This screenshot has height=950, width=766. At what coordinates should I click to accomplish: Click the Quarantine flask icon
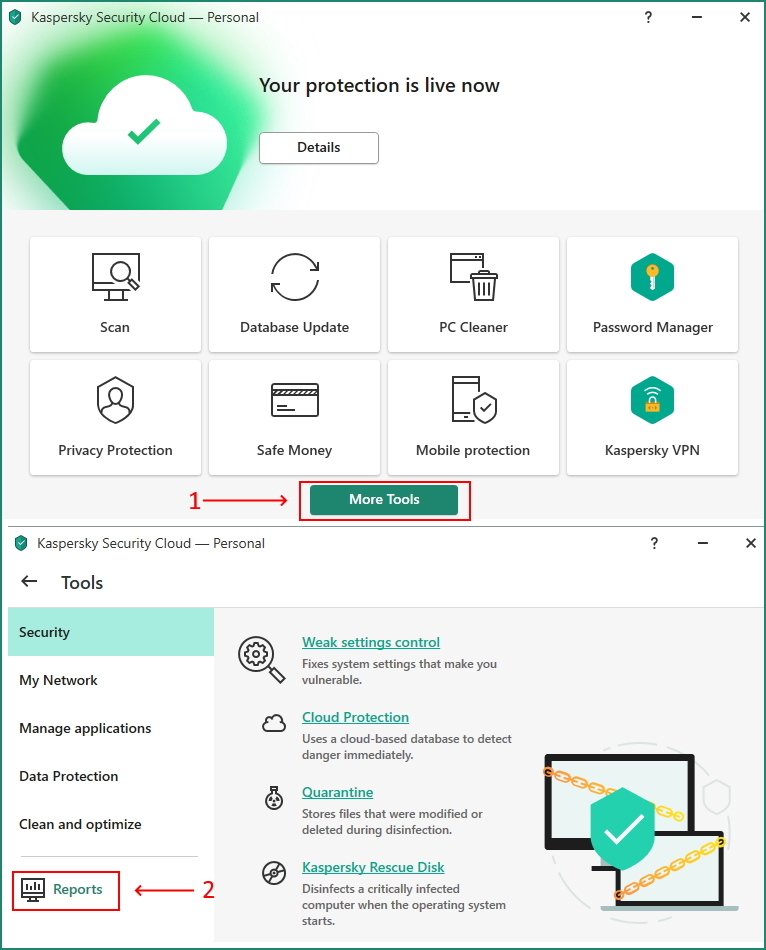point(274,798)
